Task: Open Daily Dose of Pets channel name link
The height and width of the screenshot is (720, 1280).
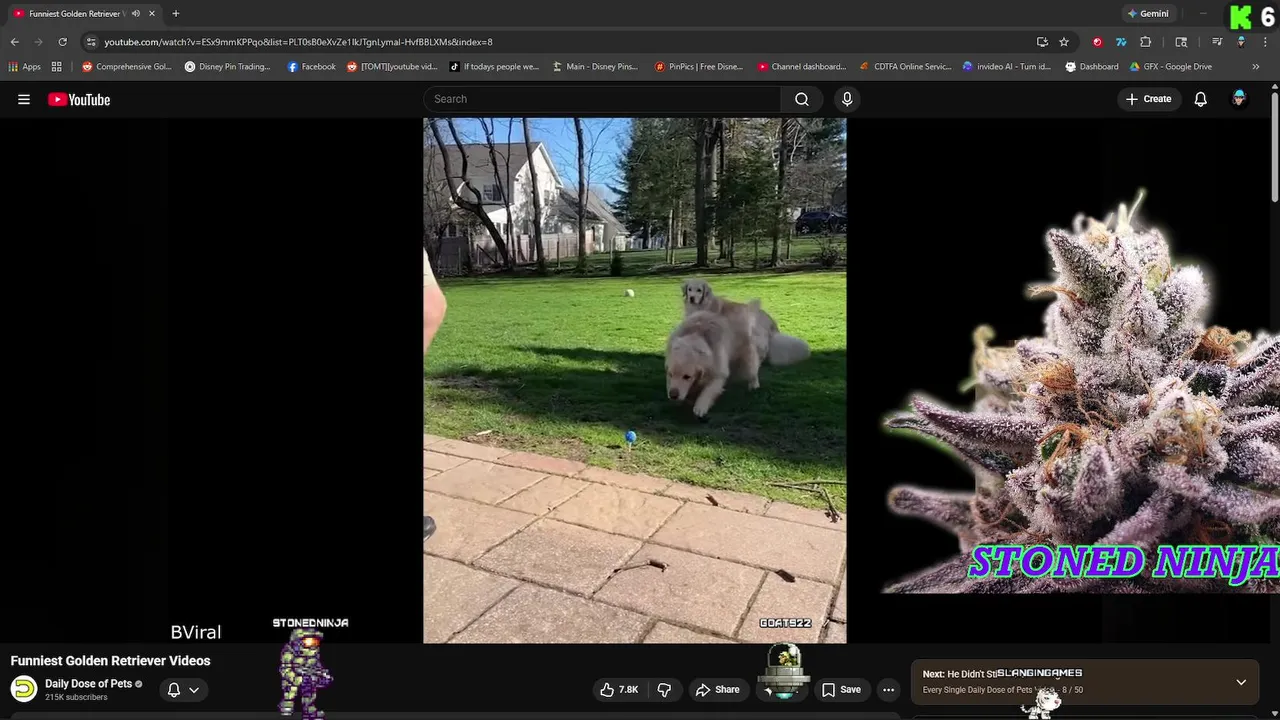Action: [x=88, y=684]
